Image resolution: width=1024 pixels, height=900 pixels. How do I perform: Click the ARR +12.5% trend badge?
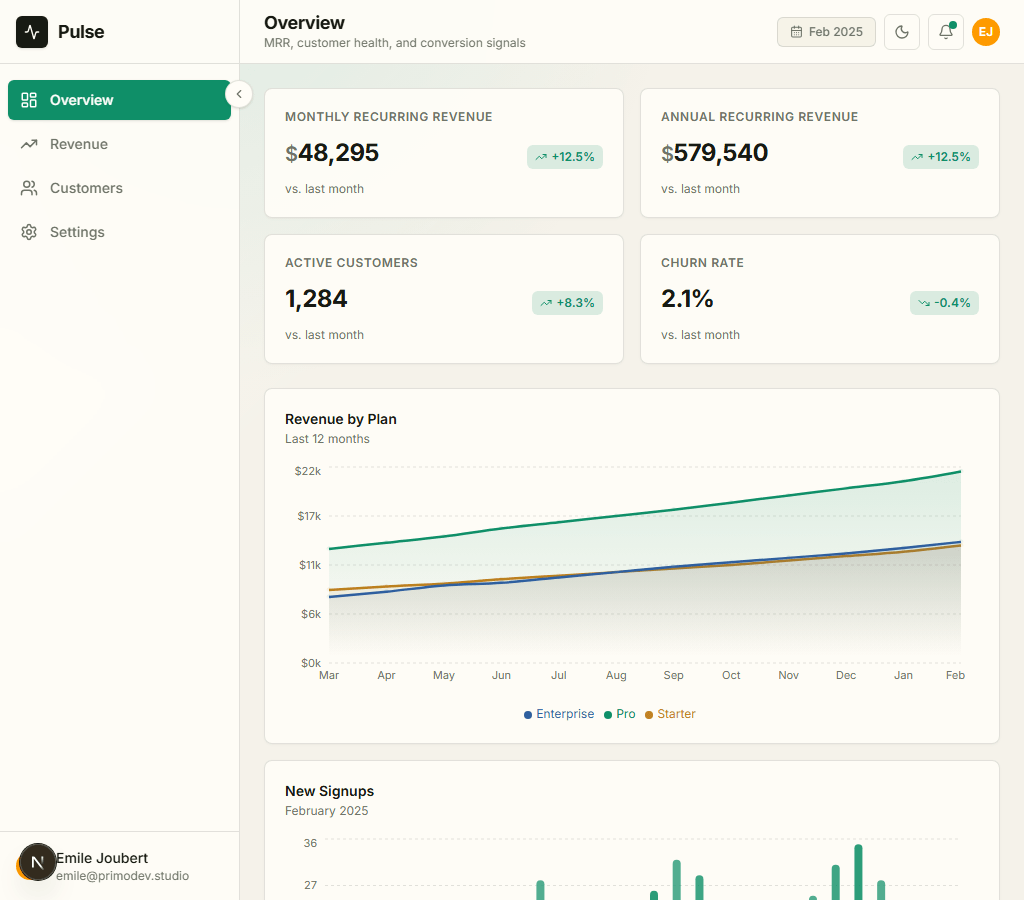coord(940,157)
